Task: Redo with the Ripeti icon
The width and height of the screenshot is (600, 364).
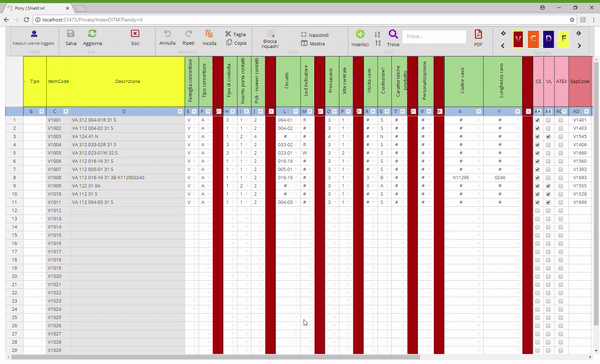Action: click(x=189, y=34)
